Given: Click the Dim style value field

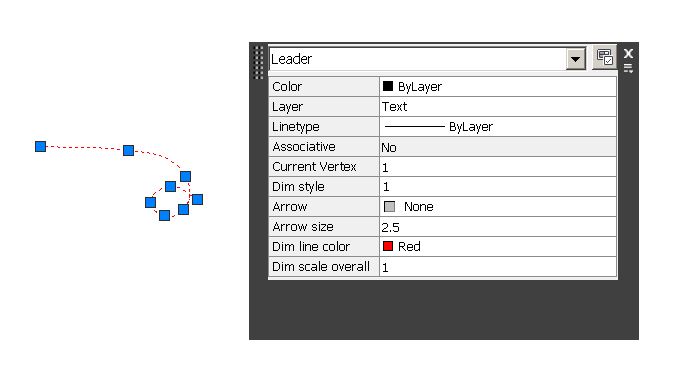Looking at the screenshot, I should [498, 187].
